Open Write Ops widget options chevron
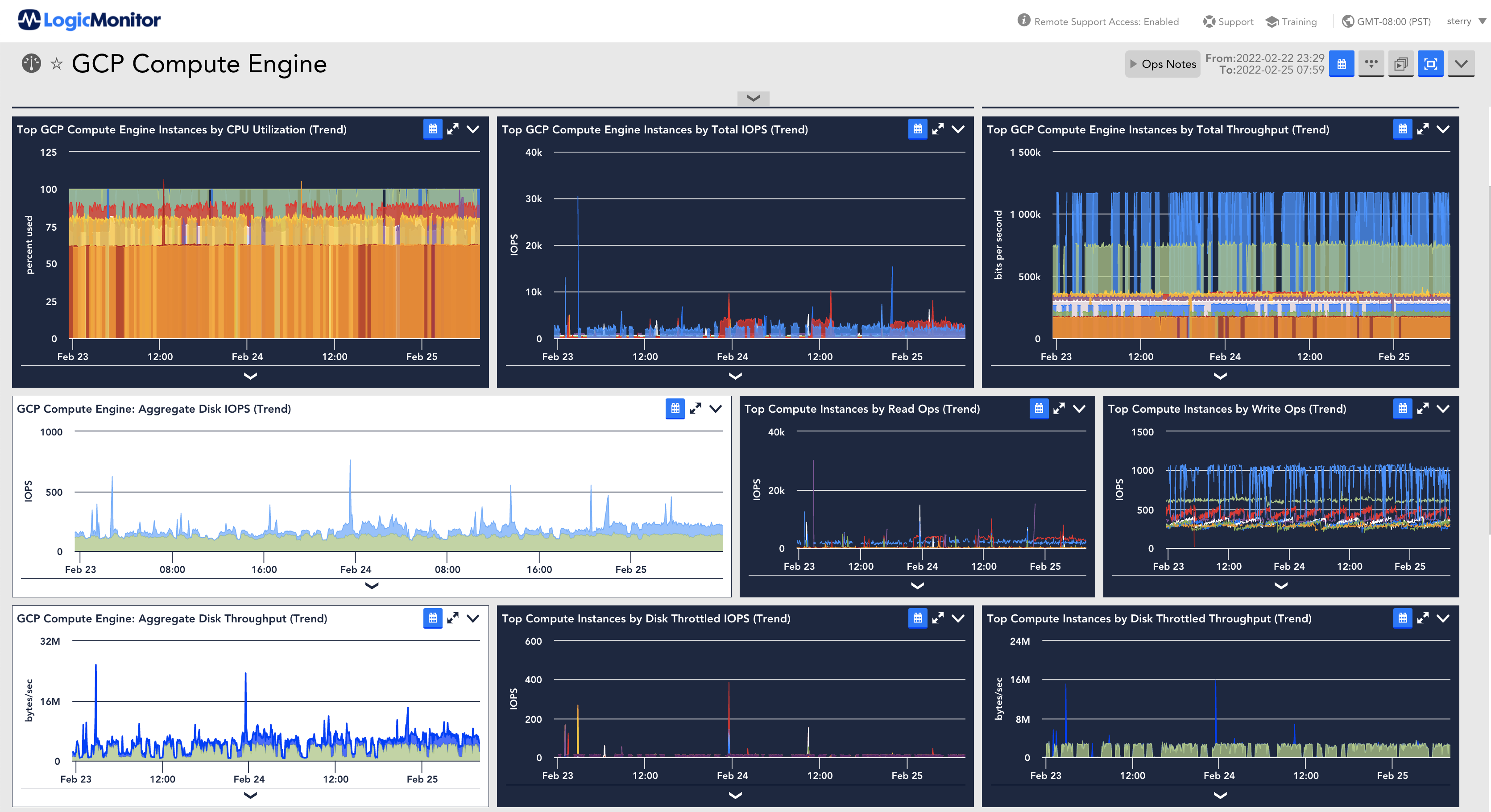Viewport: 1491px width, 812px height. point(1443,409)
